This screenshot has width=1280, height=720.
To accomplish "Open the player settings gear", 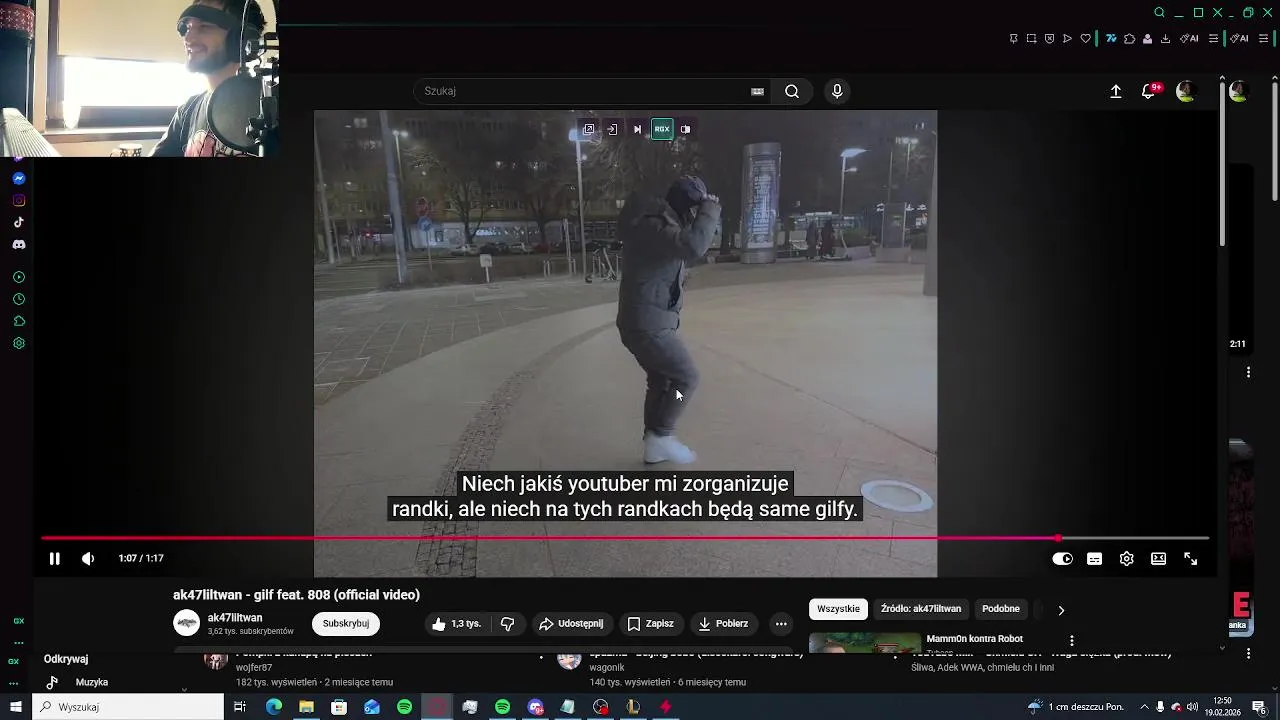I will coord(1127,559).
